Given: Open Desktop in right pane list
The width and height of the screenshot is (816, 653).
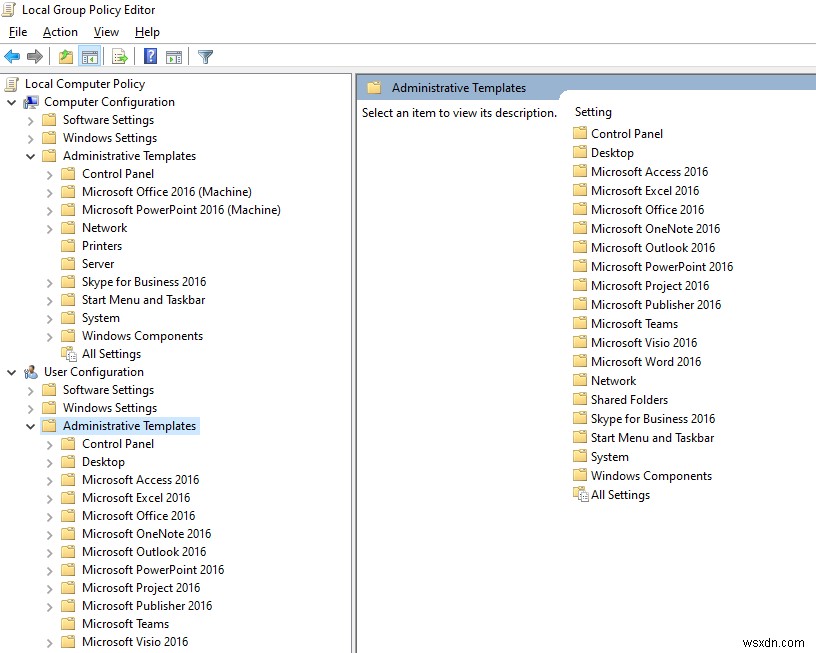Looking at the screenshot, I should tap(613, 153).
